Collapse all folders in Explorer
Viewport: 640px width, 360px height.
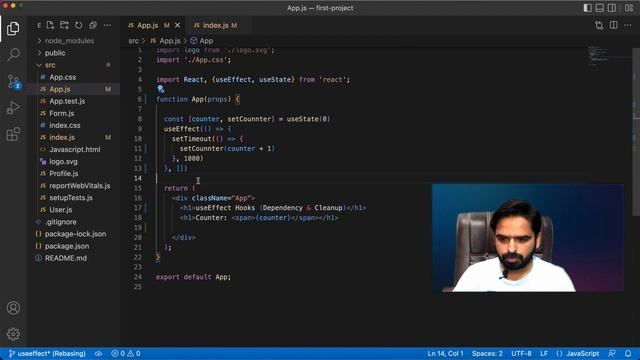point(93,25)
